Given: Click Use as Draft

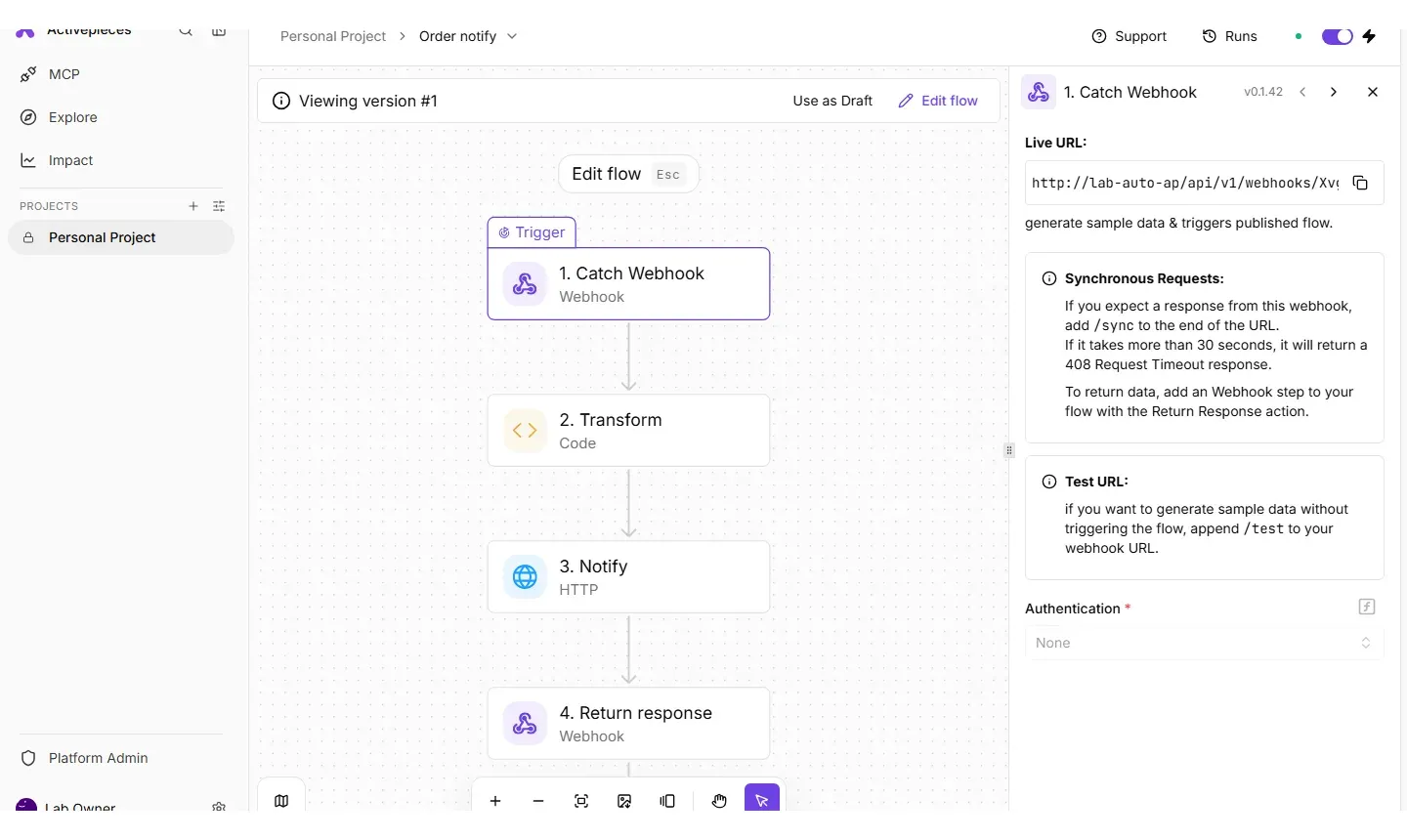Looking at the screenshot, I should coord(832,101).
